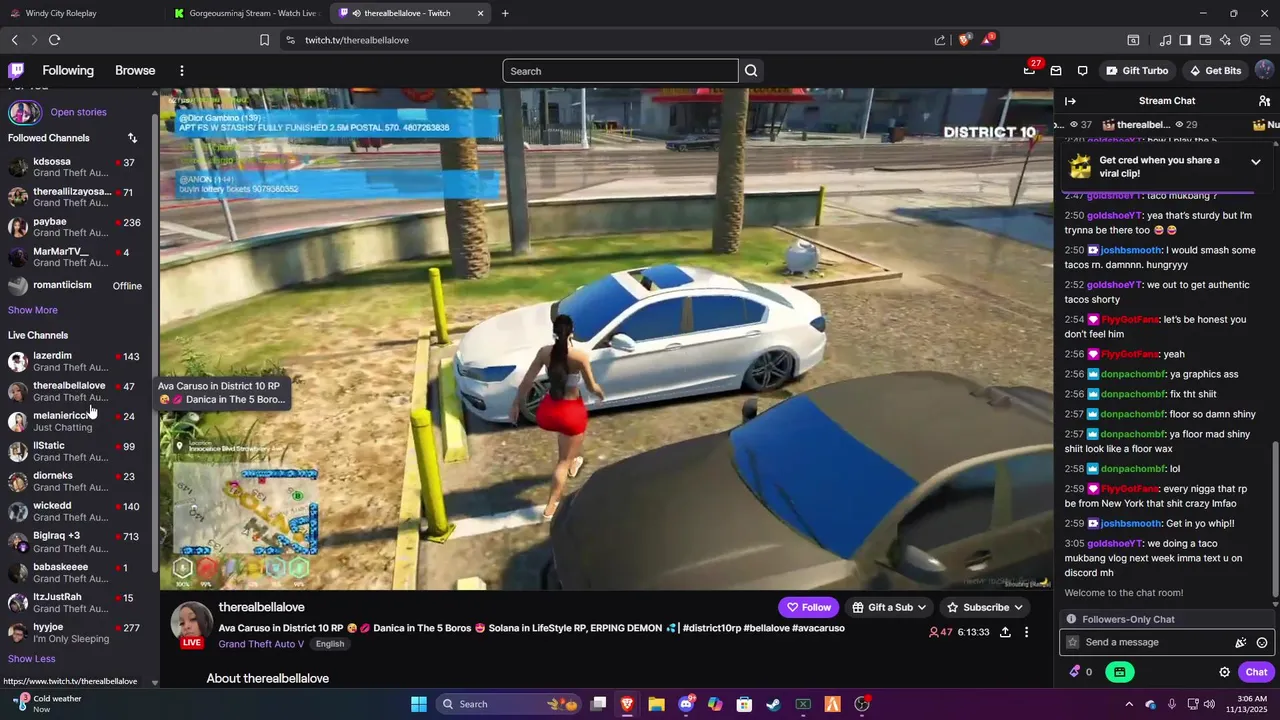Reload the current page
Image resolution: width=1280 pixels, height=720 pixels.
pyautogui.click(x=54, y=40)
